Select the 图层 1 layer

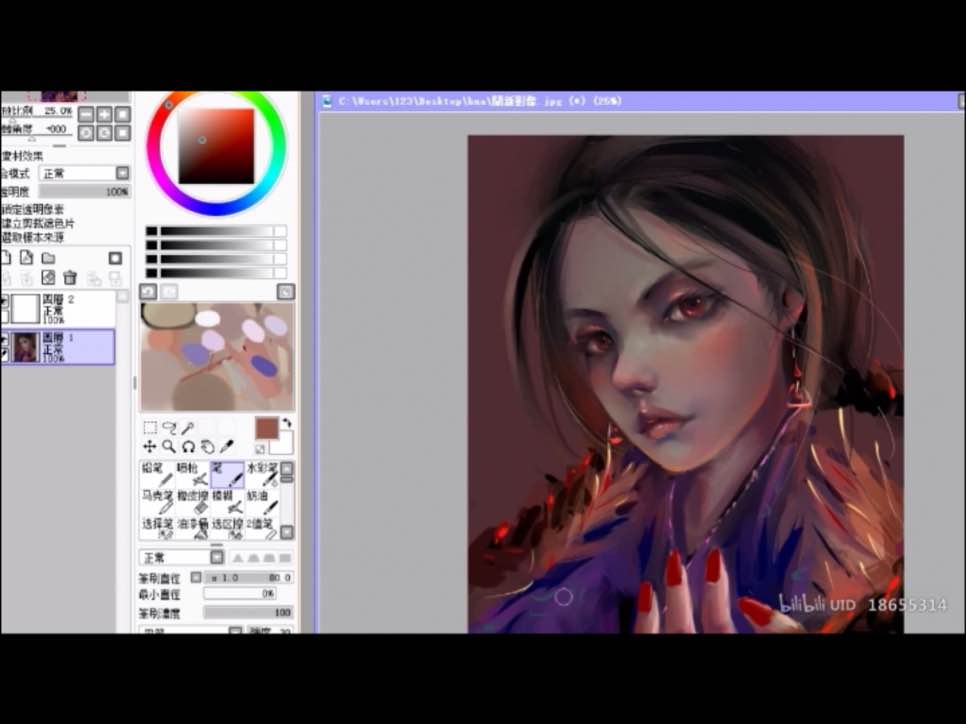[x=57, y=347]
